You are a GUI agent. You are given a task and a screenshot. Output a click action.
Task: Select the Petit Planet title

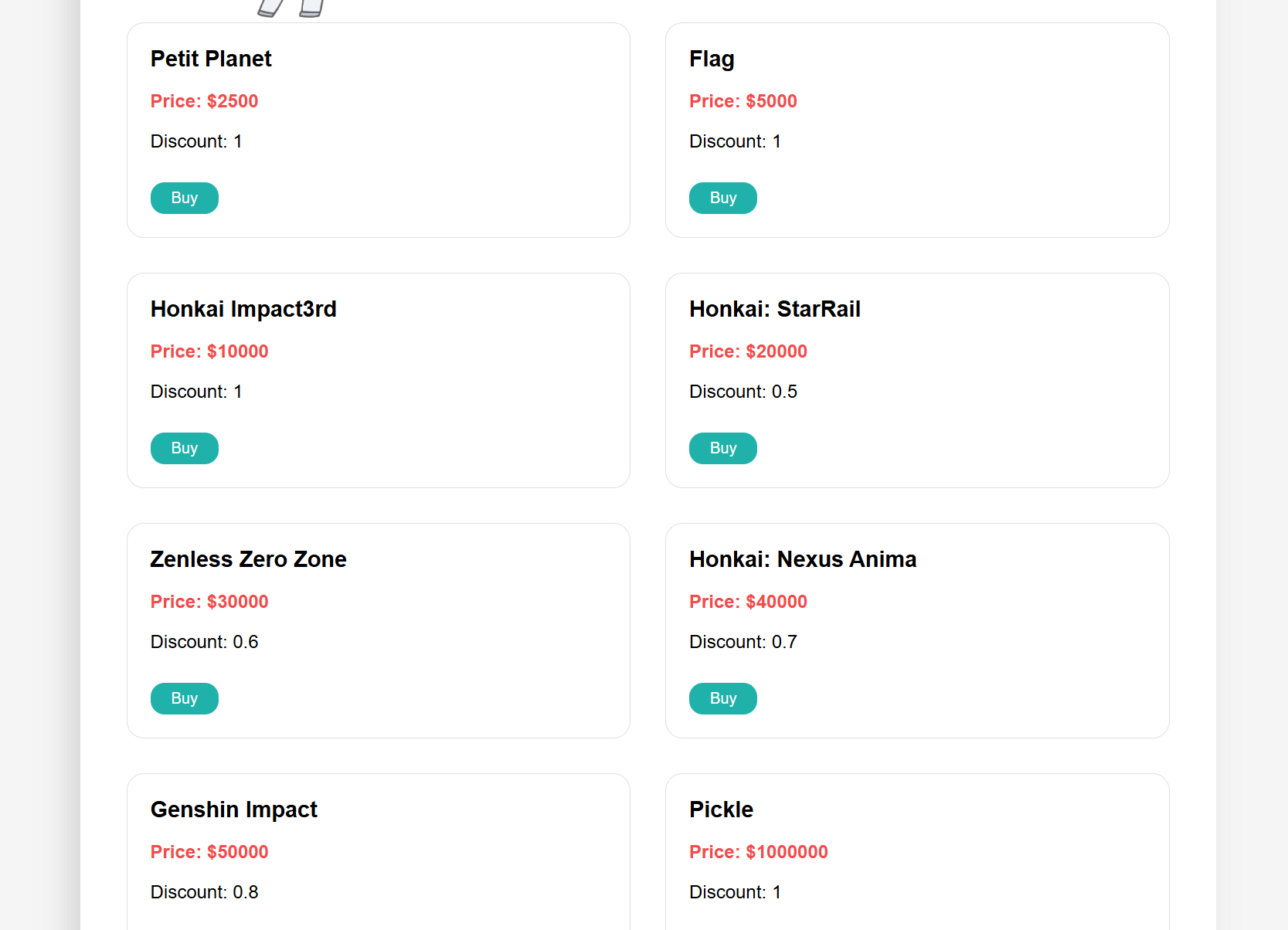tap(211, 59)
